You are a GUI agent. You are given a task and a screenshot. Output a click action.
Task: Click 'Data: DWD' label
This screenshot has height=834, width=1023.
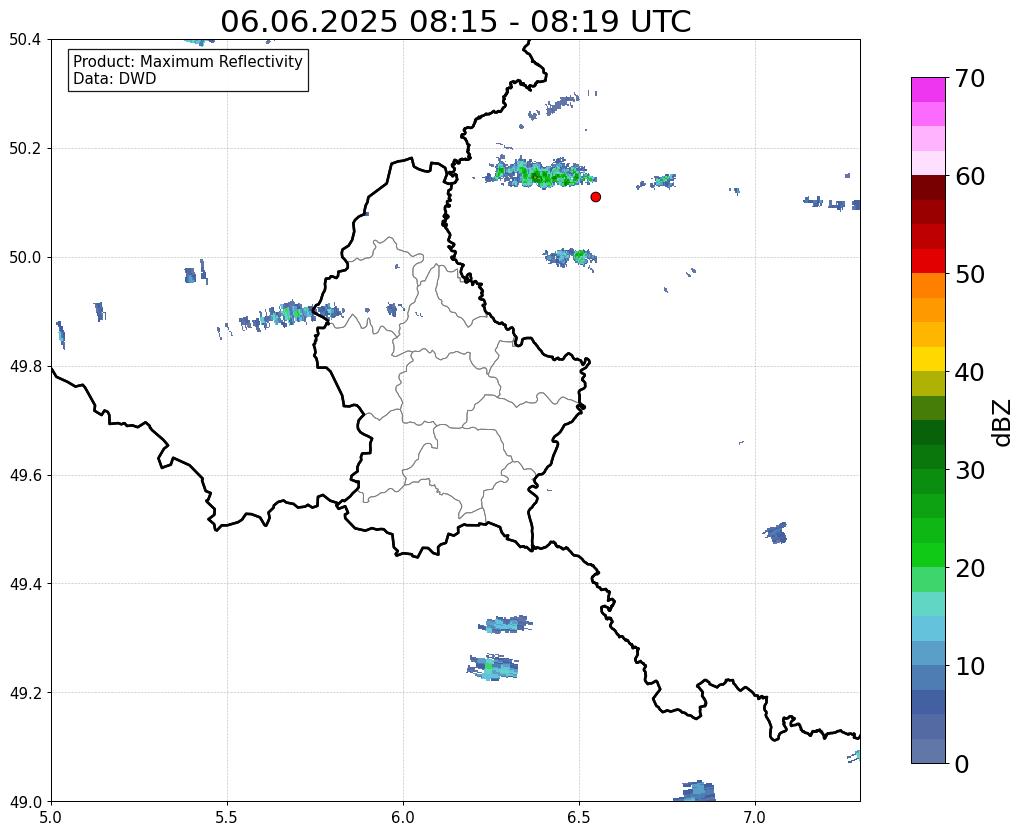pos(115,79)
